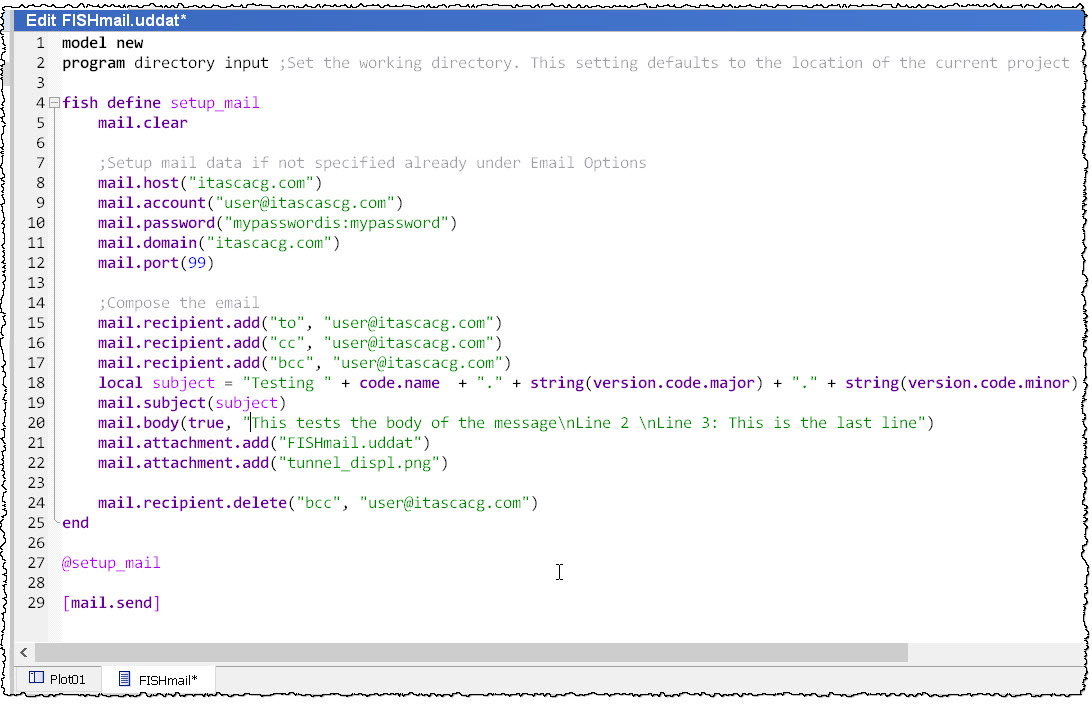Click string(version.code.major) expression
This screenshot has width=1092, height=704.
point(646,383)
